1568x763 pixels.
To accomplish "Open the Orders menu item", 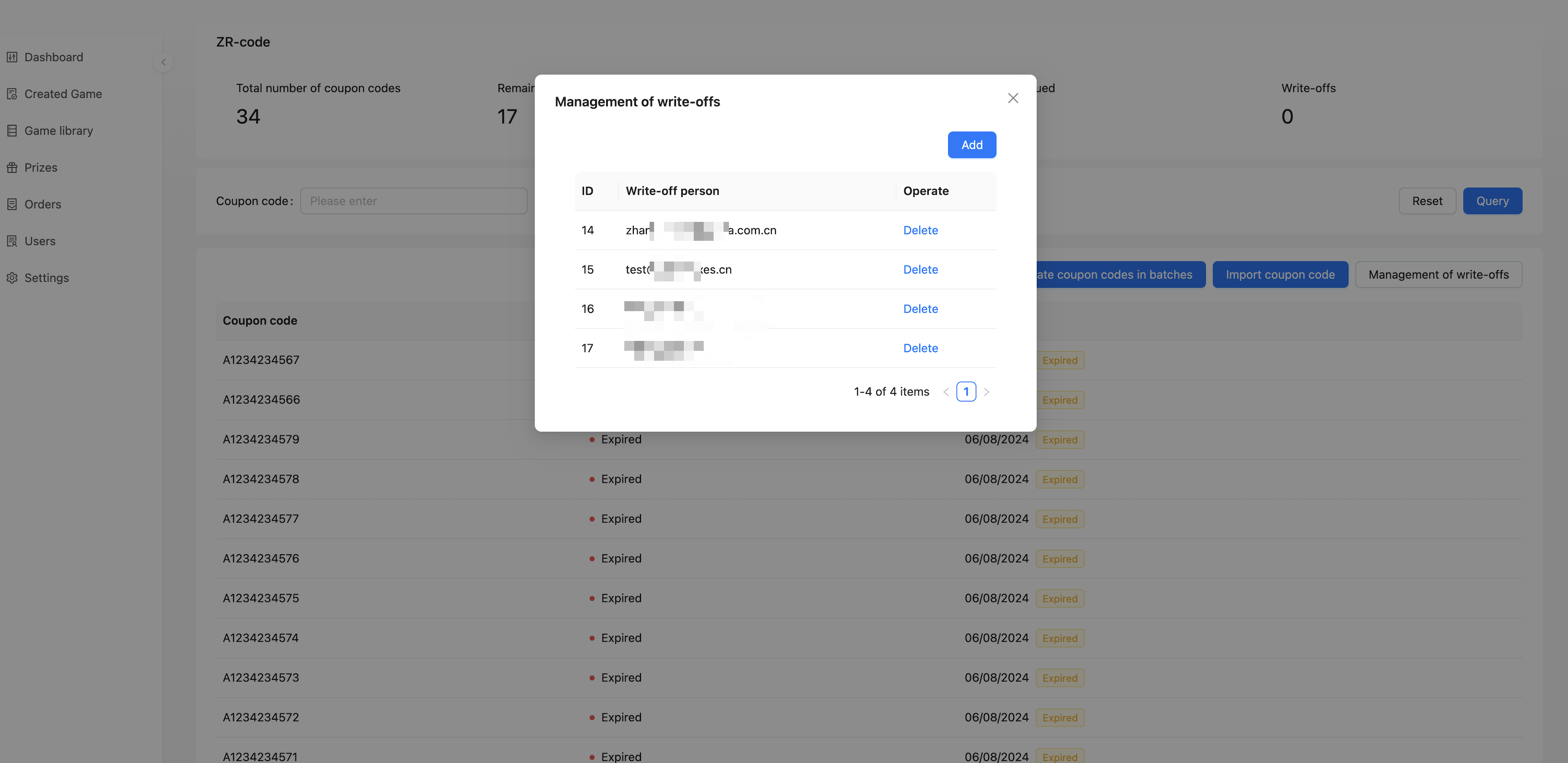I will tap(42, 204).
